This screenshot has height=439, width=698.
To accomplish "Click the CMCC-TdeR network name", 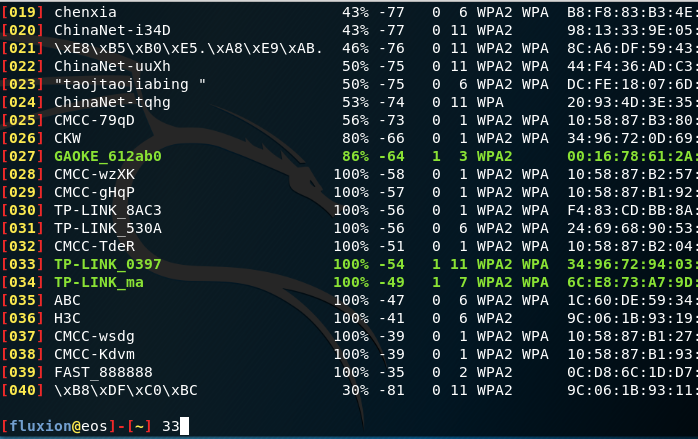I will [x=94, y=246].
